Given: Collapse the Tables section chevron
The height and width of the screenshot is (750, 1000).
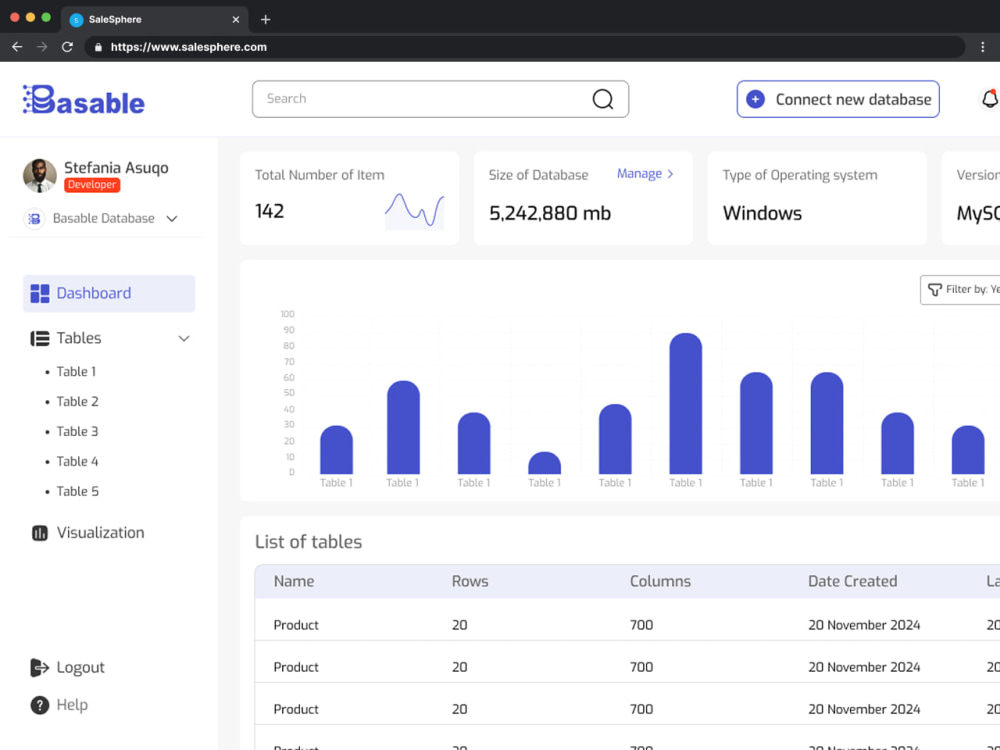Looking at the screenshot, I should [x=184, y=339].
